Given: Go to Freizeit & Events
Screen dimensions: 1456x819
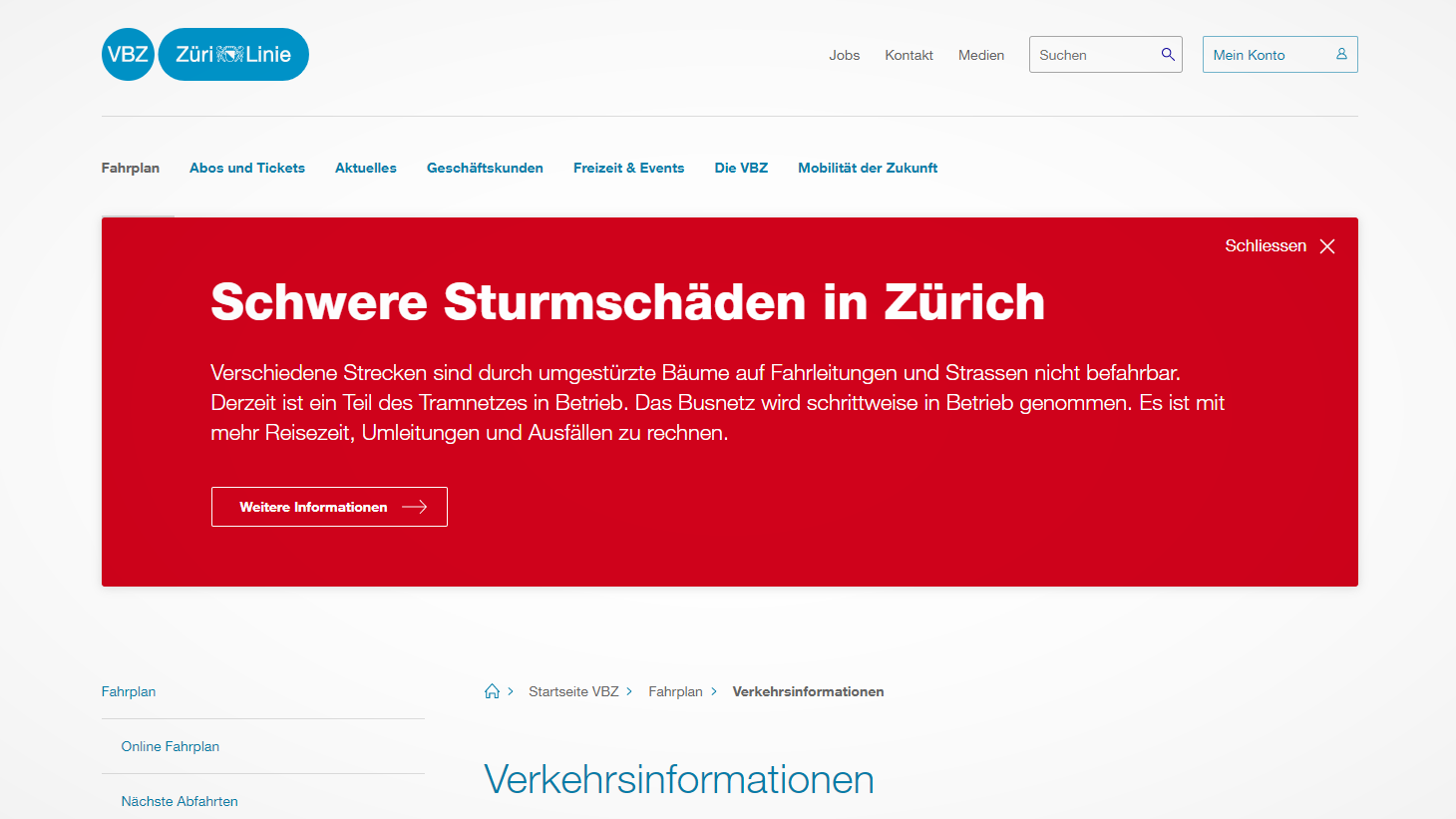Looking at the screenshot, I should [x=628, y=168].
